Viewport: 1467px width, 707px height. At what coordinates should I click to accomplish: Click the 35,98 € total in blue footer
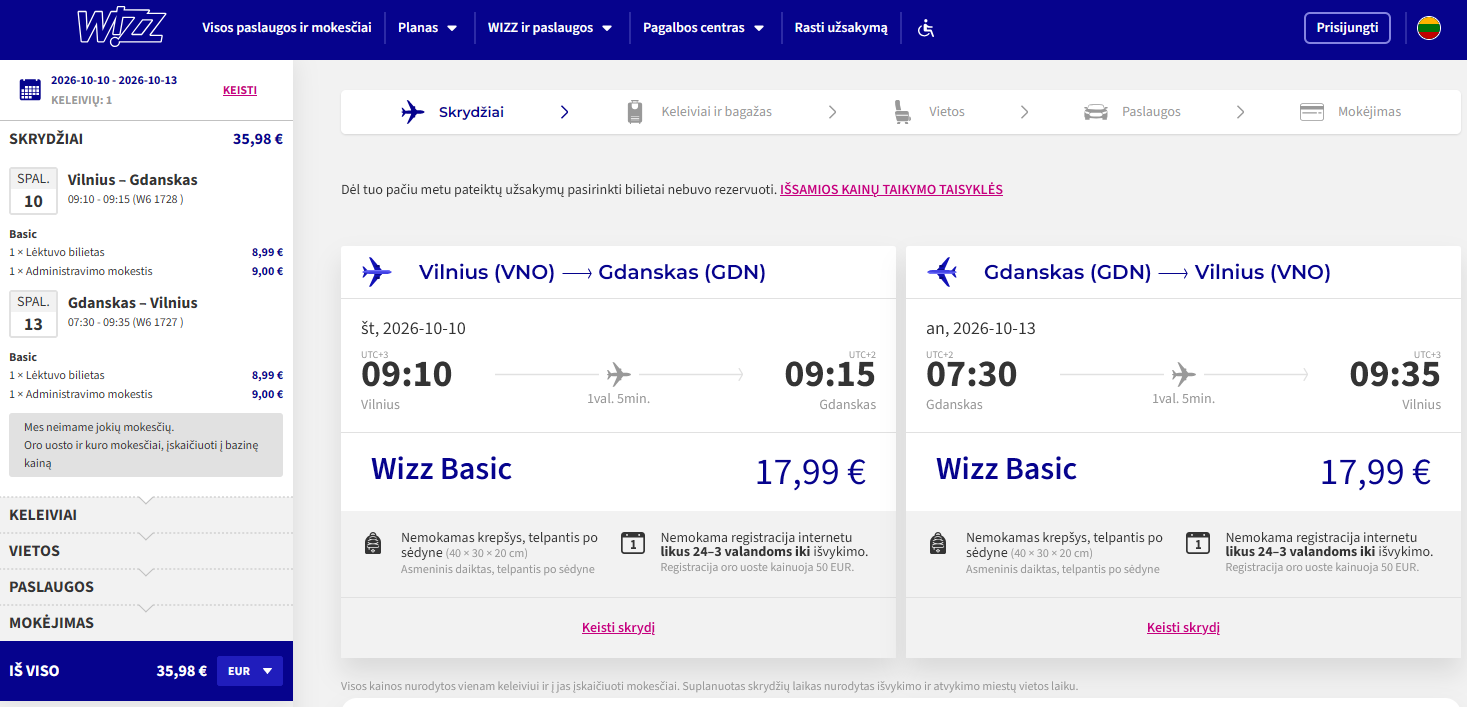182,671
